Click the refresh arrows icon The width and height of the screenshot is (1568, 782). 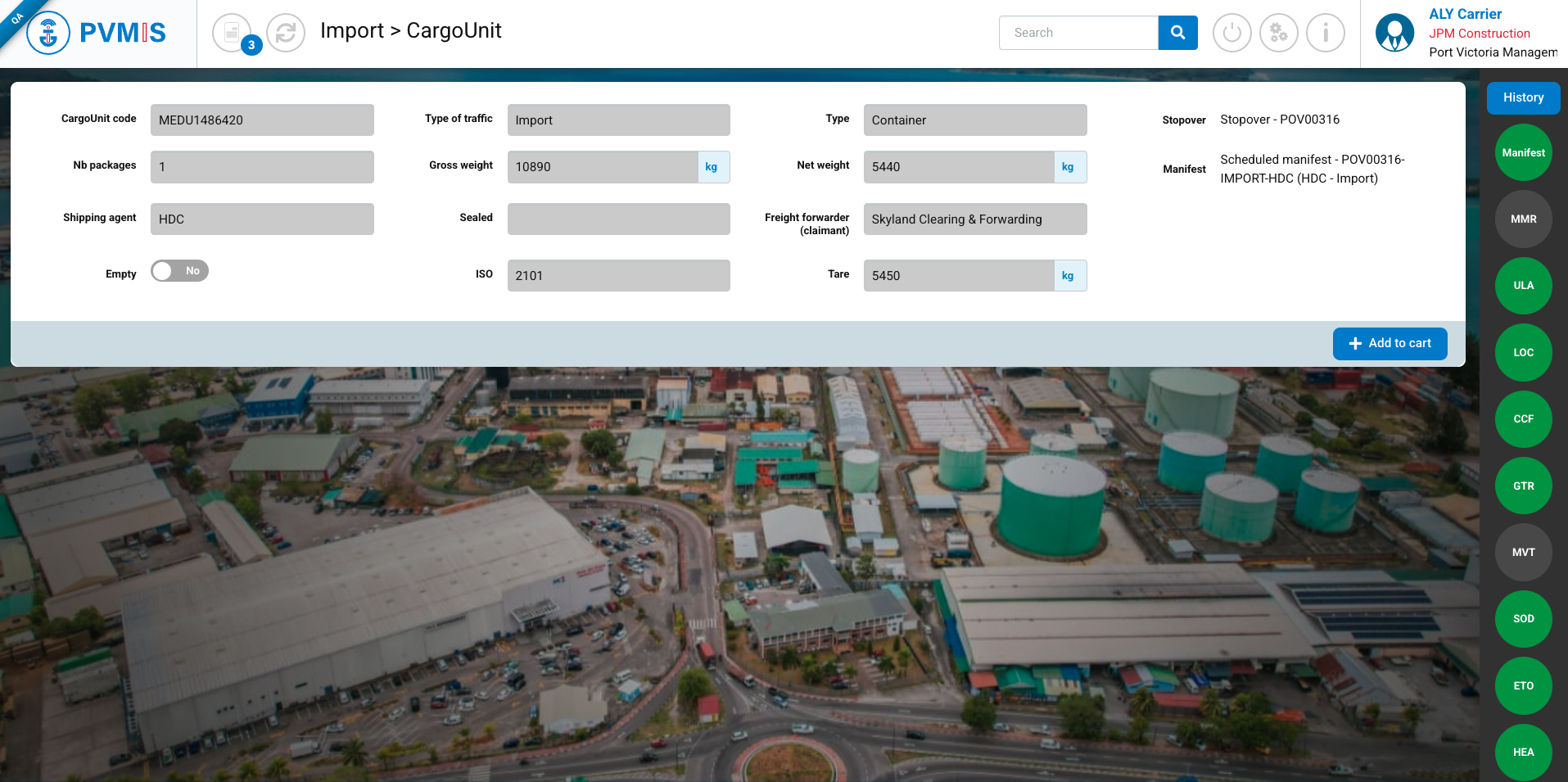click(286, 33)
